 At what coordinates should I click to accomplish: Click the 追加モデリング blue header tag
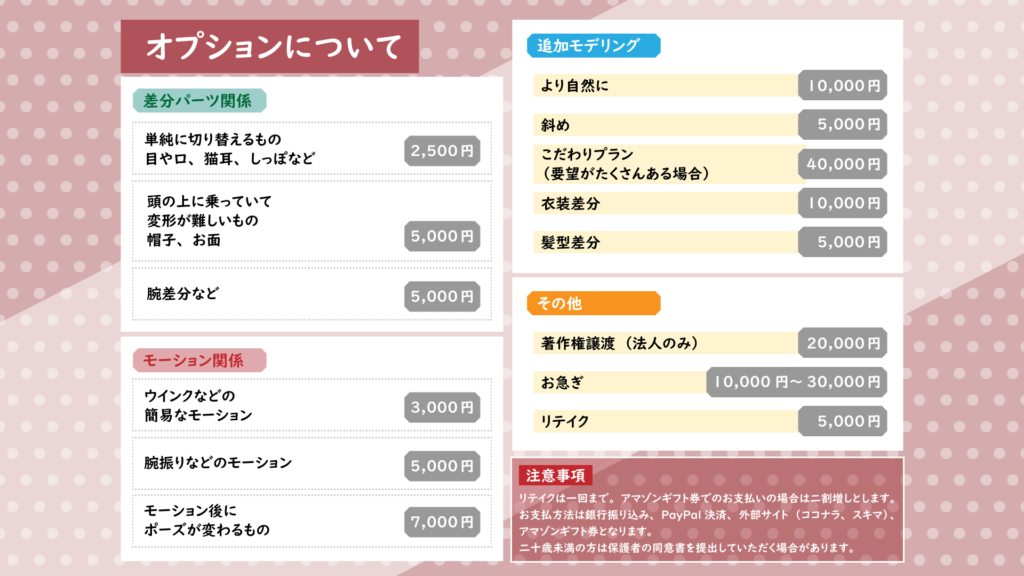tap(594, 46)
